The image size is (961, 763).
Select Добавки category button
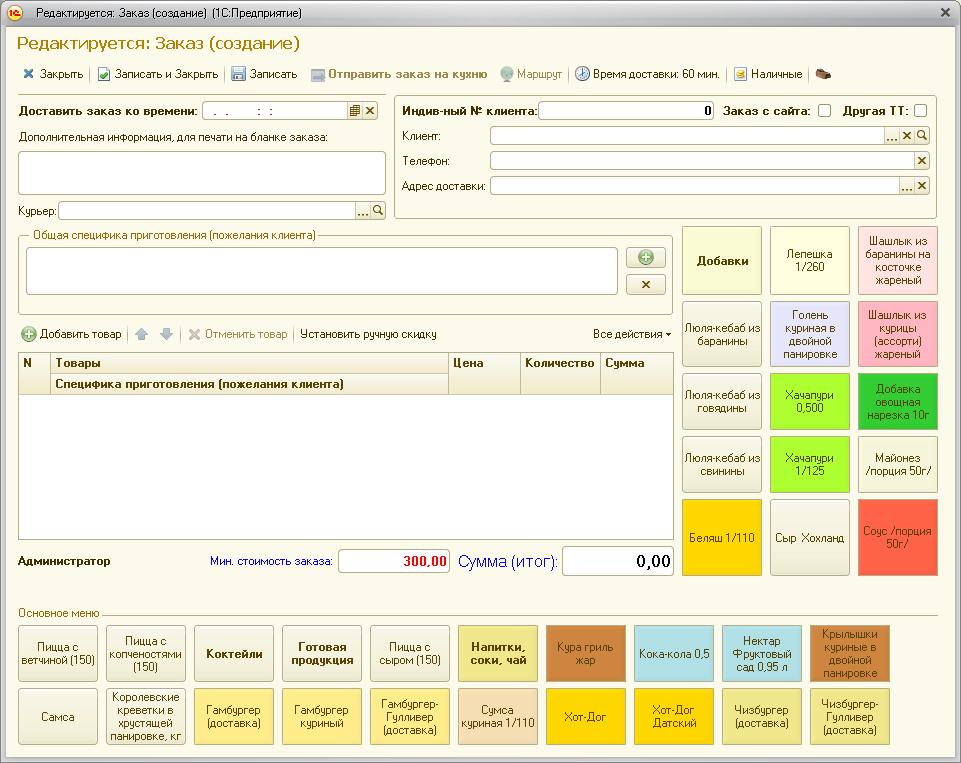[x=722, y=261]
